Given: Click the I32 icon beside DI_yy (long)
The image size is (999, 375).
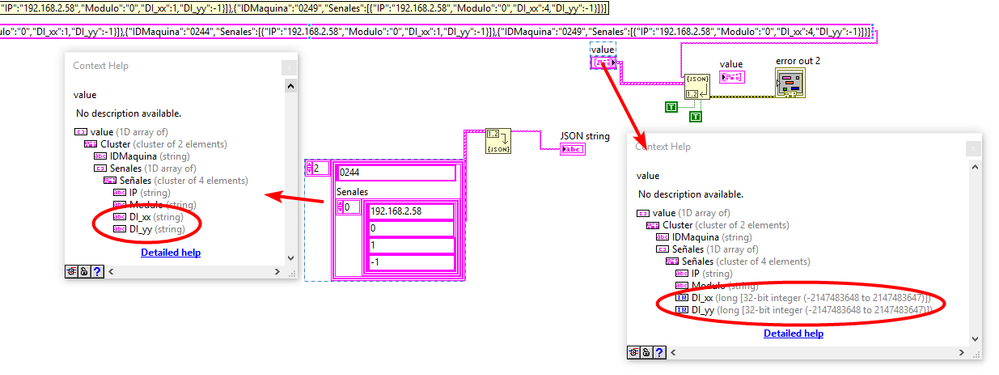Looking at the screenshot, I should tap(681, 310).
